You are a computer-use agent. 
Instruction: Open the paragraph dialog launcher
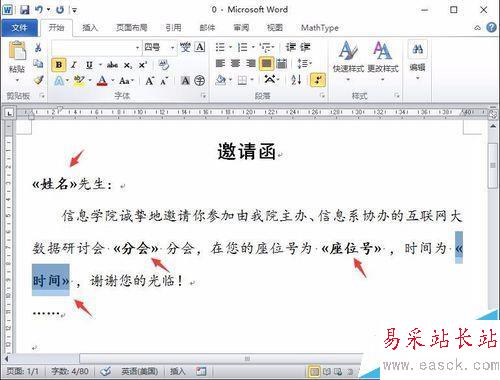pos(322,96)
